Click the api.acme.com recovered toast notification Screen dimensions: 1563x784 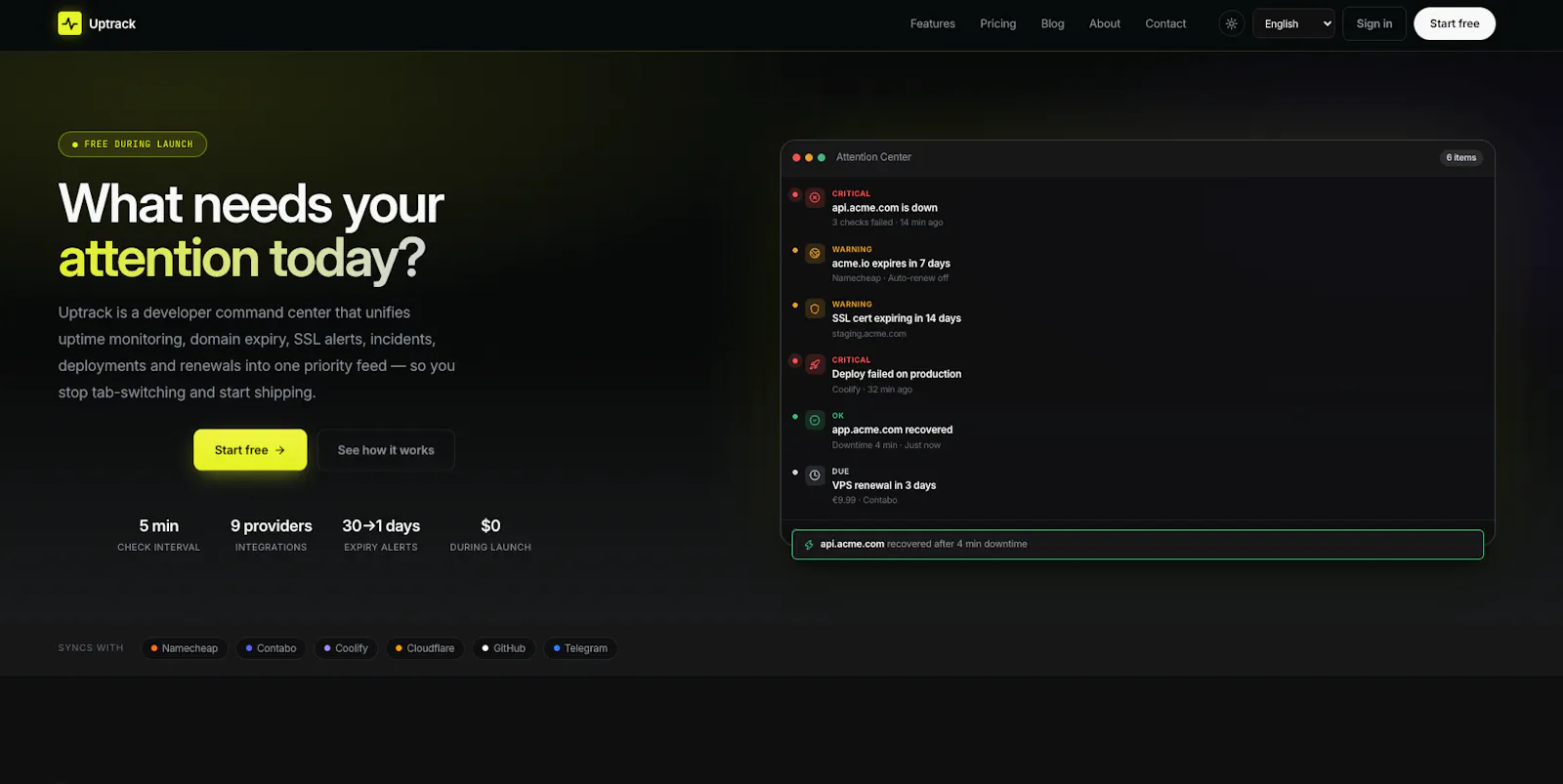click(x=1137, y=545)
